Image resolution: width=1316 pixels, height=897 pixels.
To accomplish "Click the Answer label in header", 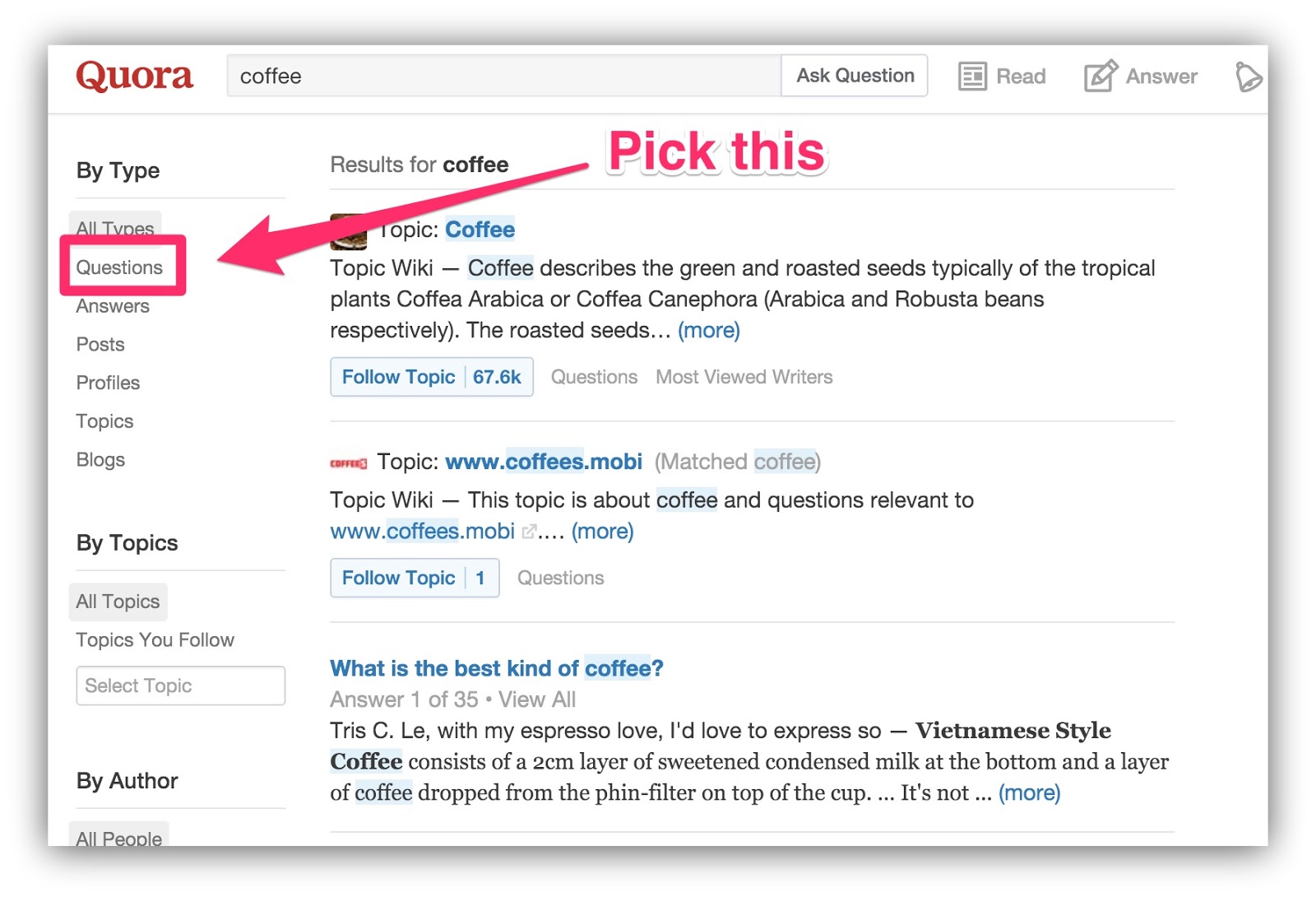I will click(x=1161, y=77).
